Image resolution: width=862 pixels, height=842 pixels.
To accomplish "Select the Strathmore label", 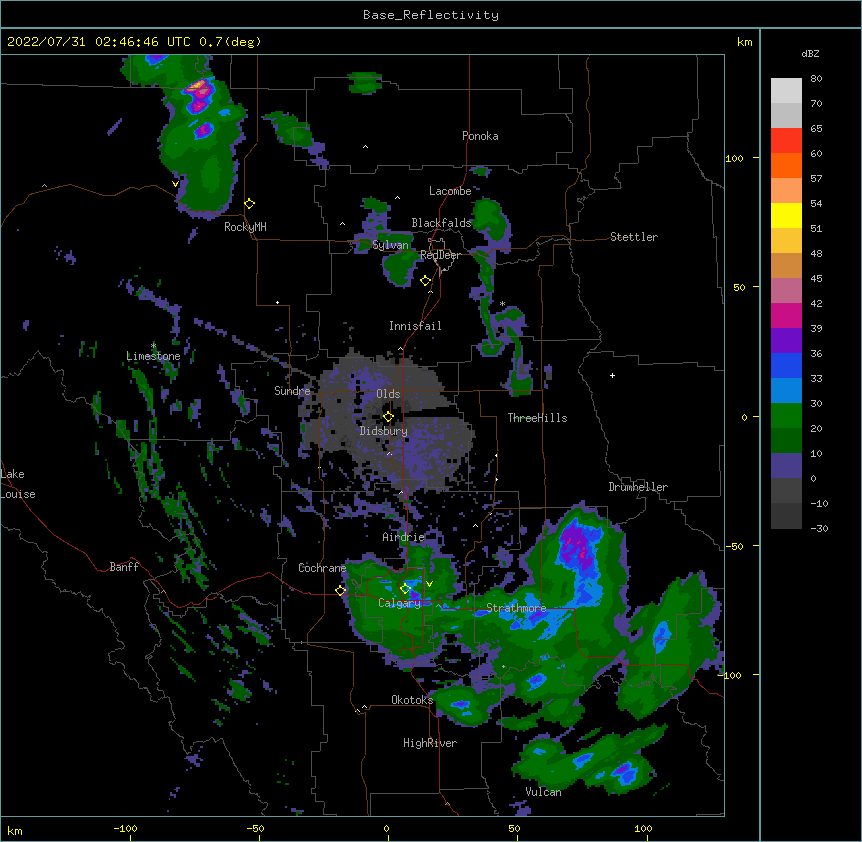I will pyautogui.click(x=516, y=608).
